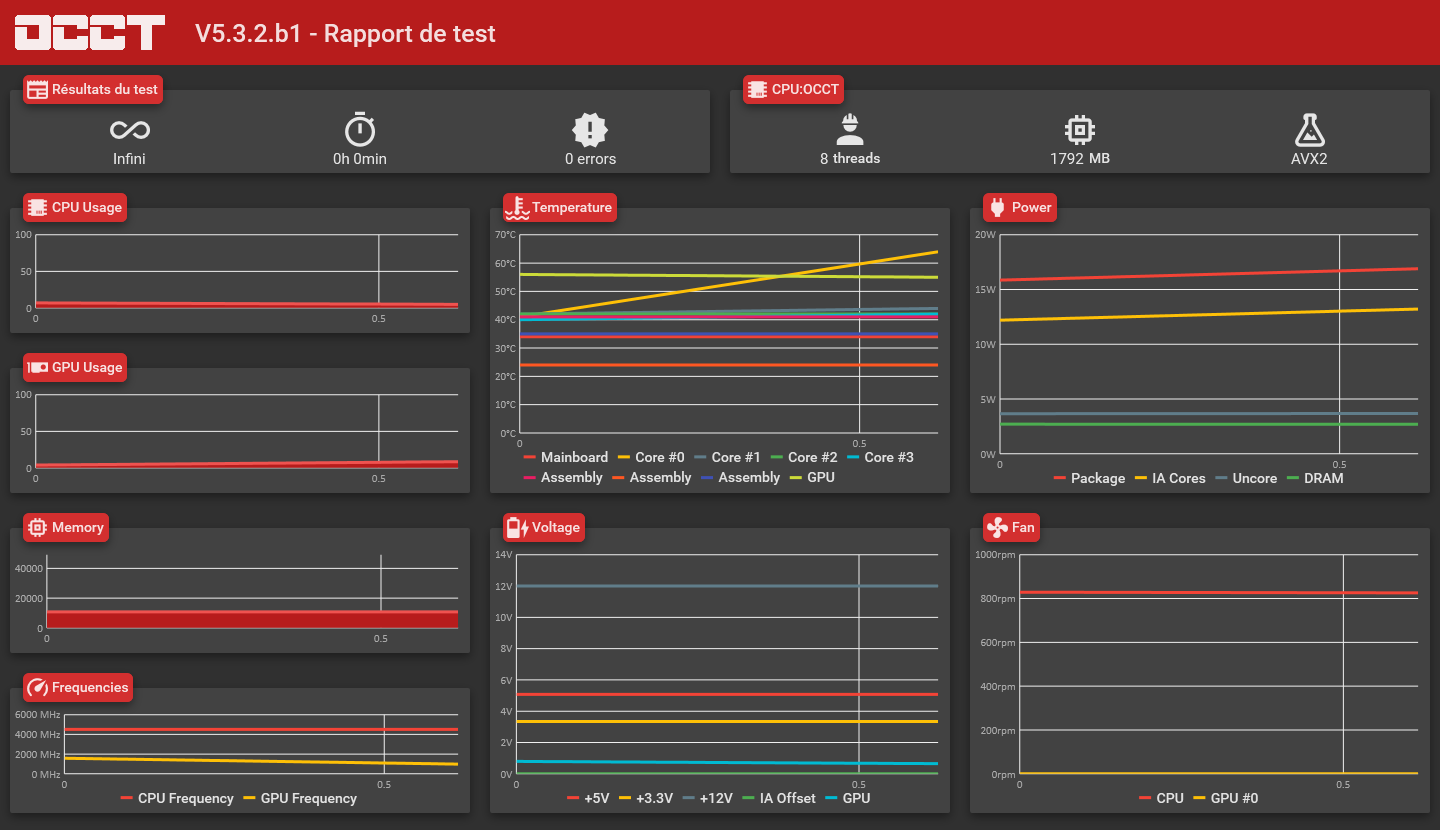1440x830 pixels.
Task: Click the chip icon above 1792 MB
Action: point(1080,129)
